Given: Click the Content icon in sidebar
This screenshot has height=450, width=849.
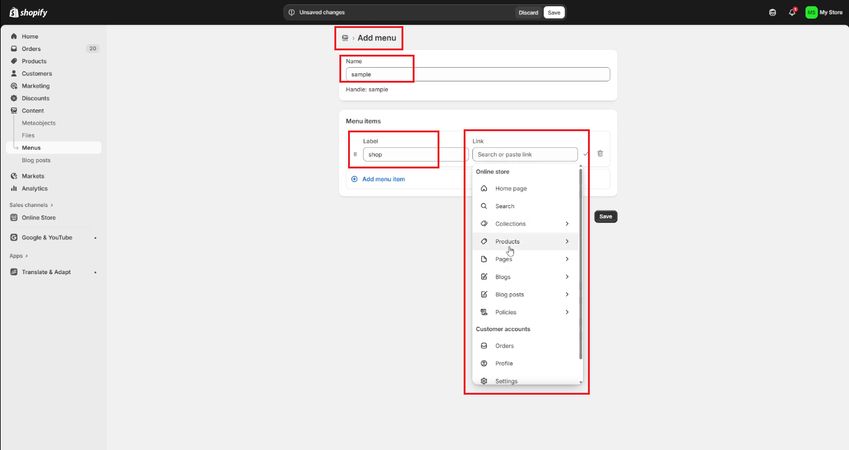Looking at the screenshot, I should coord(14,110).
